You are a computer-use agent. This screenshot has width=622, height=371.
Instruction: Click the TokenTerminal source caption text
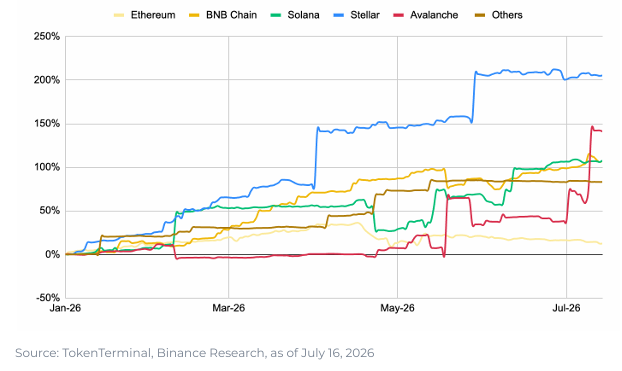click(194, 353)
